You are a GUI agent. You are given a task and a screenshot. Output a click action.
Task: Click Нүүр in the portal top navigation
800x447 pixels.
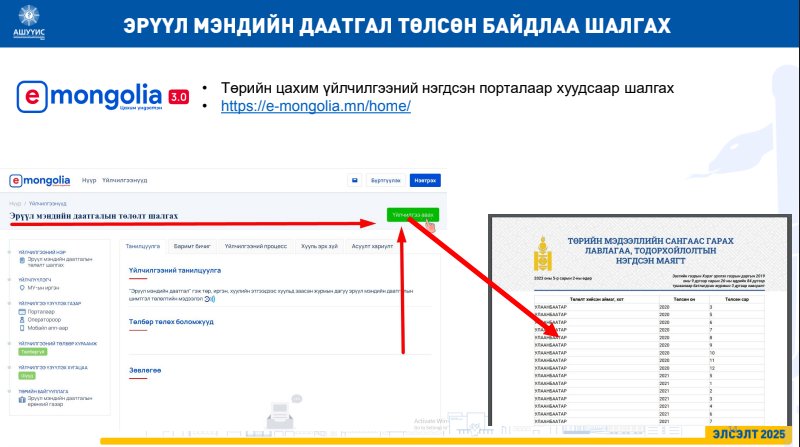(88, 180)
